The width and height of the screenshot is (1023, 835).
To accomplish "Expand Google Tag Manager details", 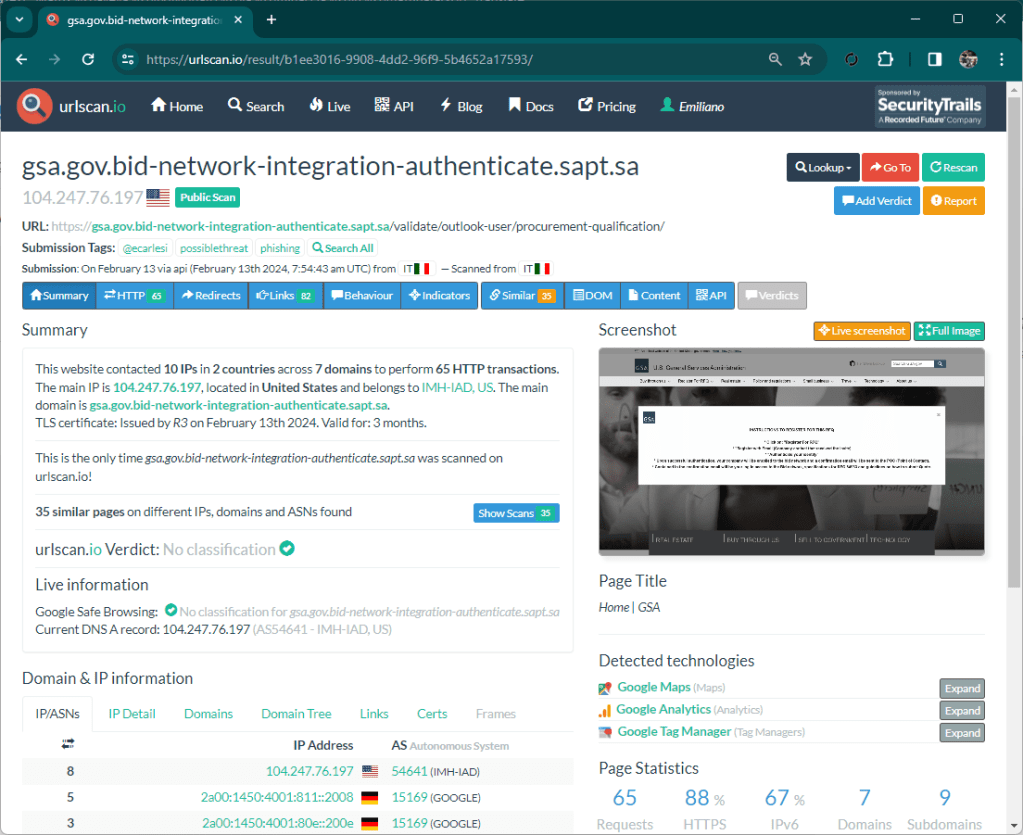I will coord(962,733).
